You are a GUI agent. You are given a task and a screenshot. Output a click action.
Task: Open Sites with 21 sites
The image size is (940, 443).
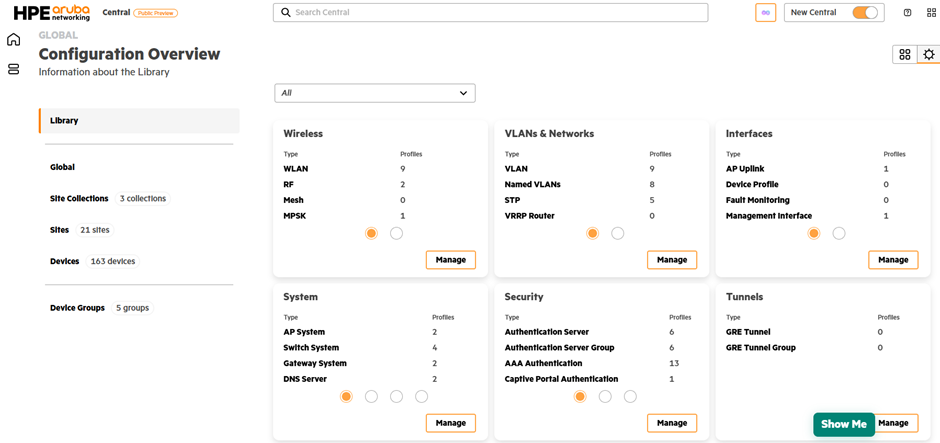60,230
